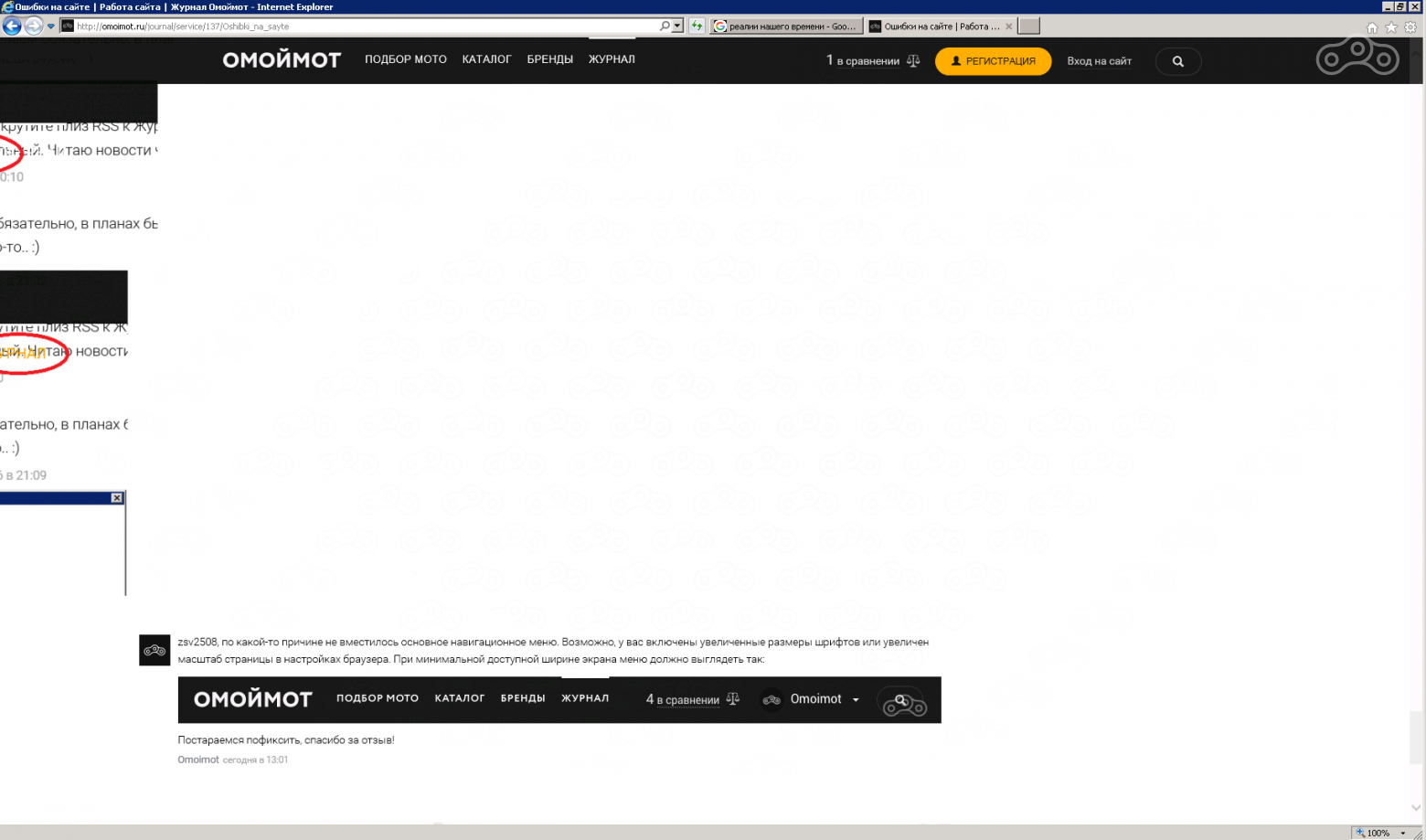Click the Вход на сайт link

(1099, 61)
